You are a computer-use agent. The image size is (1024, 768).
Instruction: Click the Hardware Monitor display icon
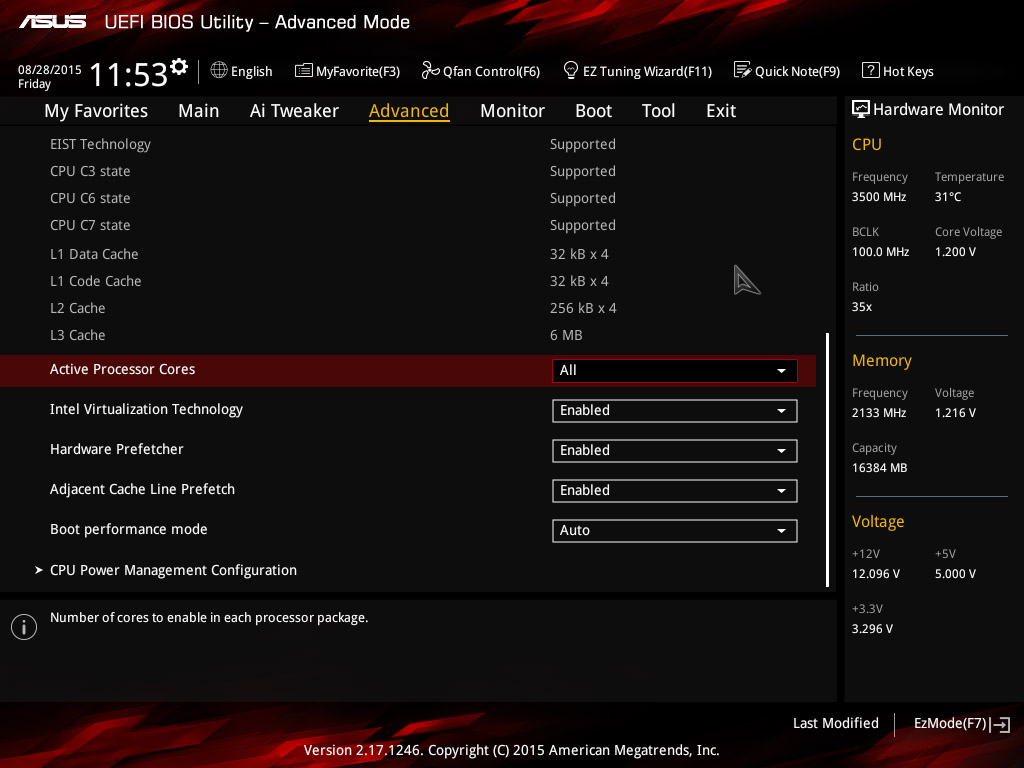point(861,109)
